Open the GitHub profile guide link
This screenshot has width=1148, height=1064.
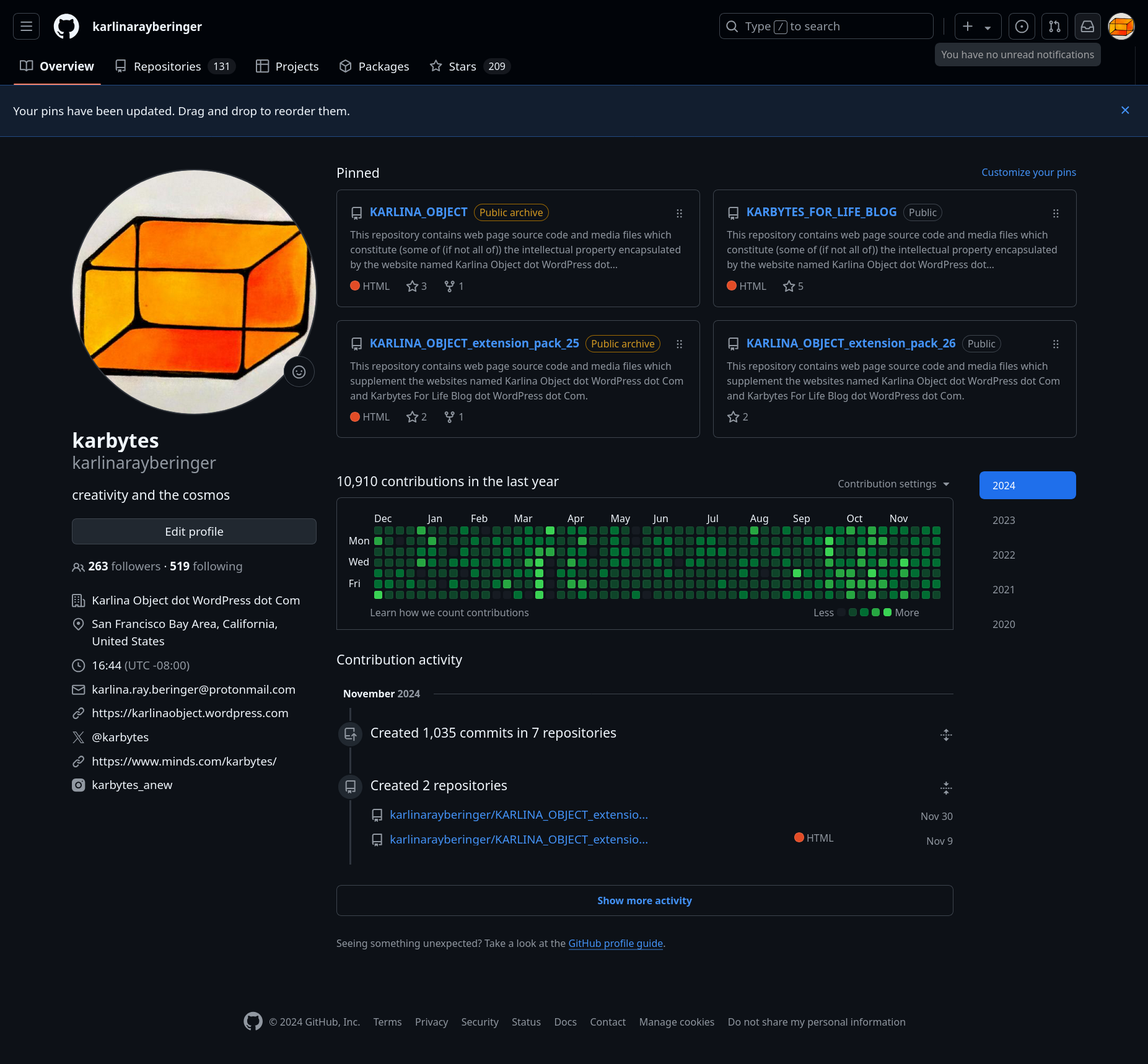(x=615, y=943)
